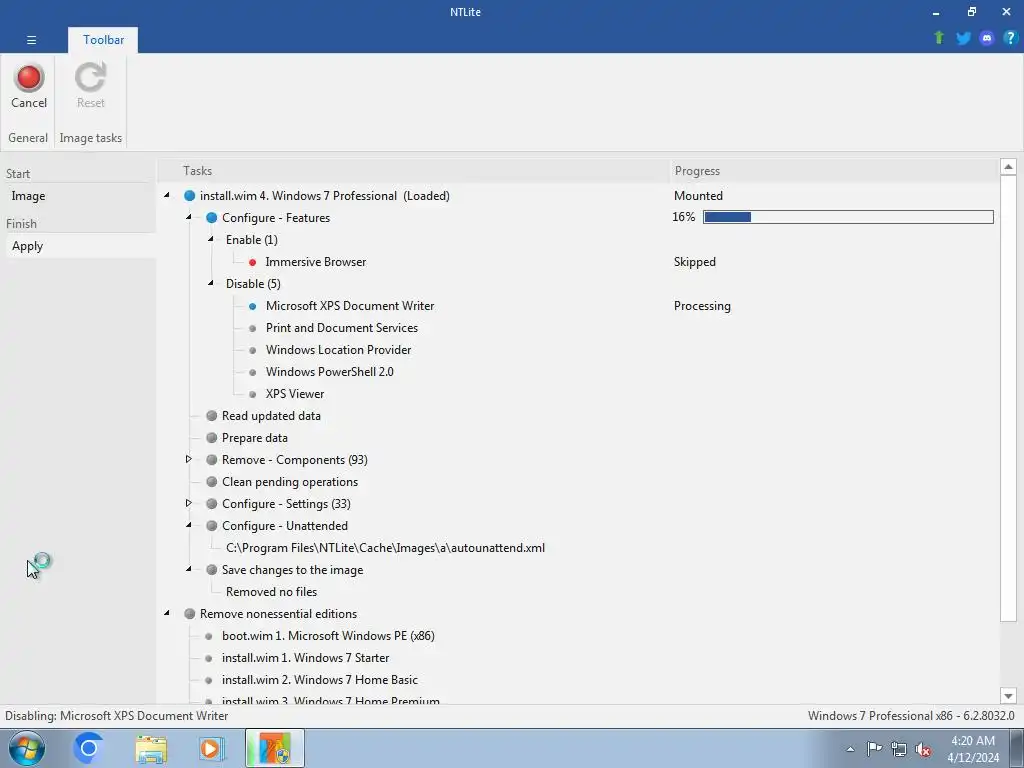Collapse the install.wim 4 Windows 7 Professional node

click(x=167, y=195)
